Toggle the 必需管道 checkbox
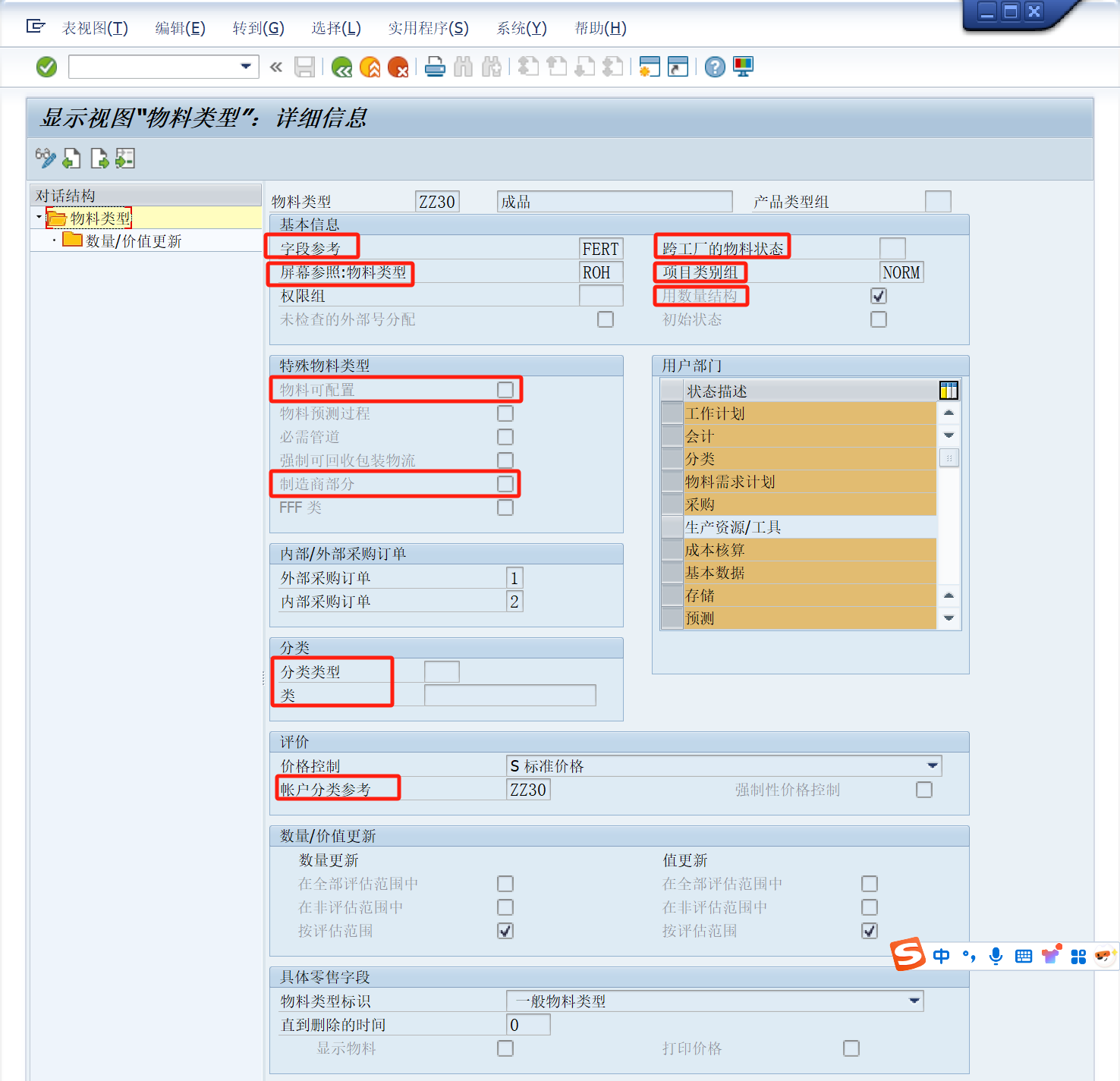Viewport: 1120px width, 1081px height. tap(505, 437)
